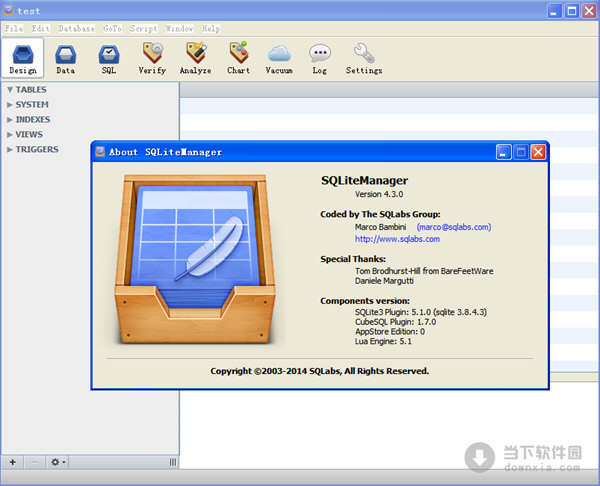Open the File menu

(x=14, y=29)
